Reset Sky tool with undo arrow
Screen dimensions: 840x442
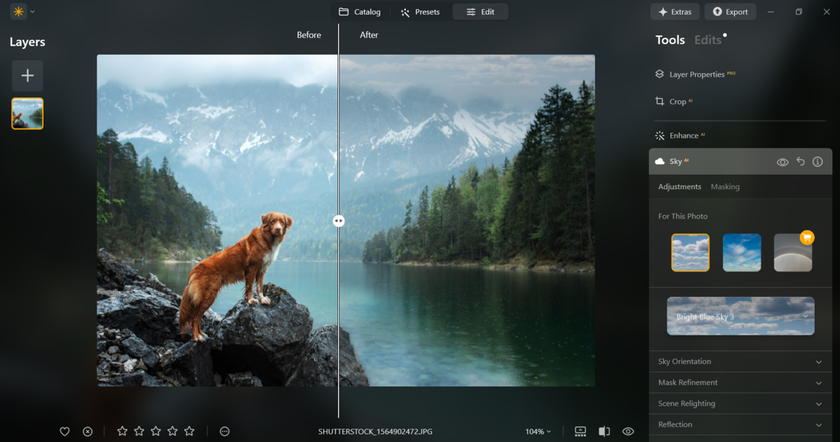800,162
